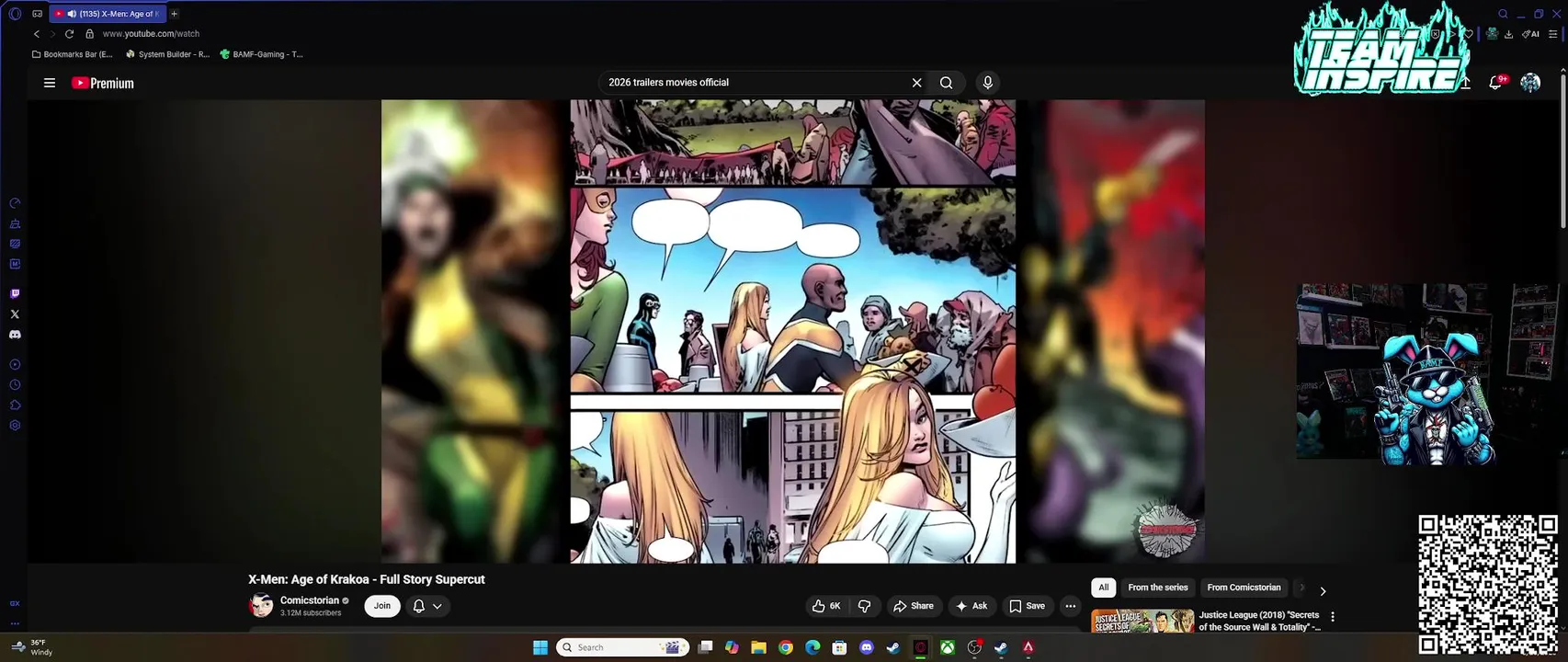Start voice search with the microphone
Screen dimensions: 1568x662
[x=987, y=83]
